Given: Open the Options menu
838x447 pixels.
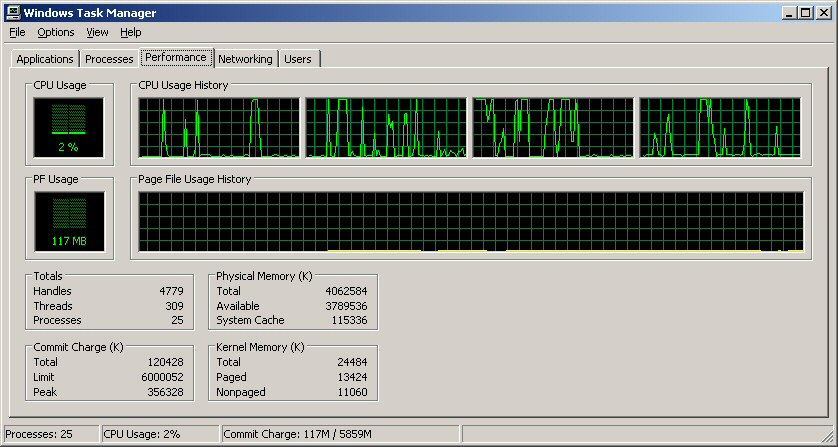Looking at the screenshot, I should coord(56,33).
